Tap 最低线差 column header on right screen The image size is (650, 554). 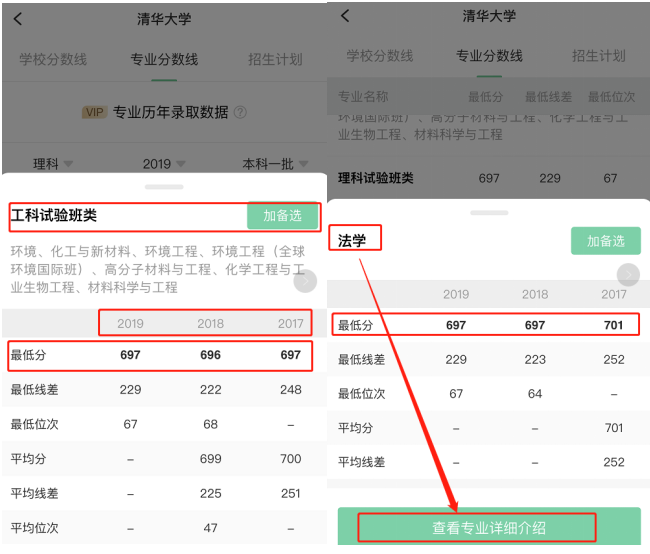tap(548, 97)
